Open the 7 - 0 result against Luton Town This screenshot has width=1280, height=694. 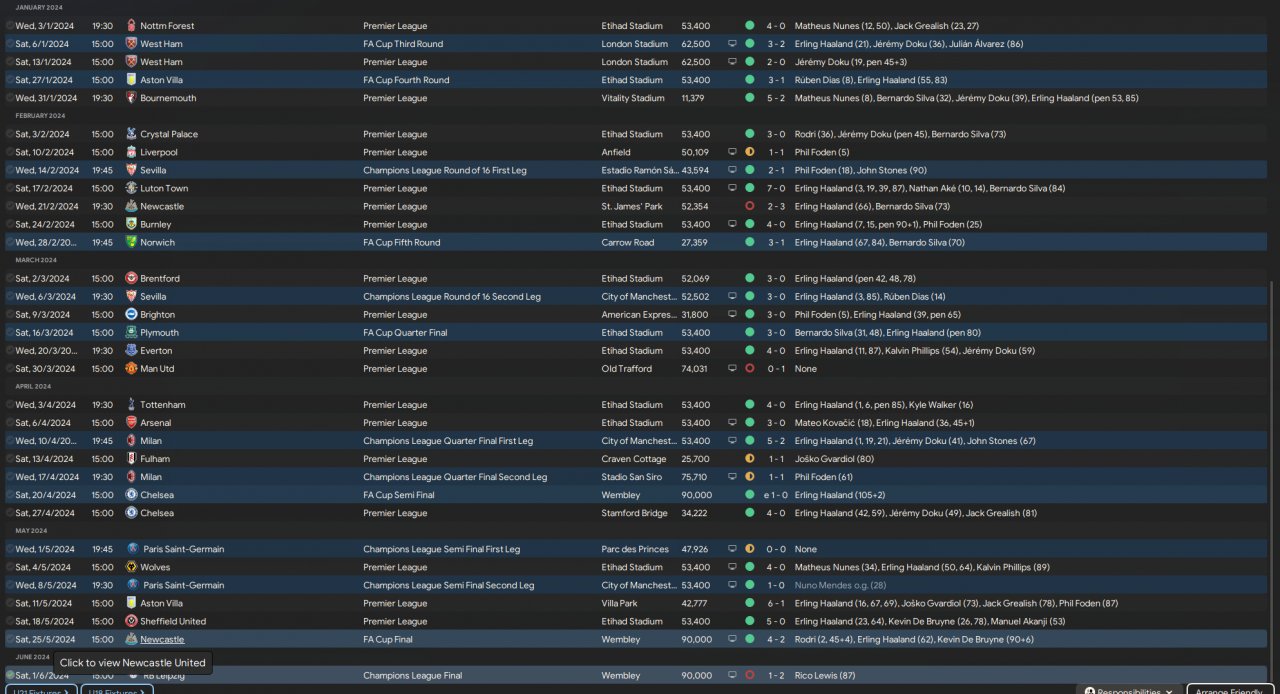776,188
